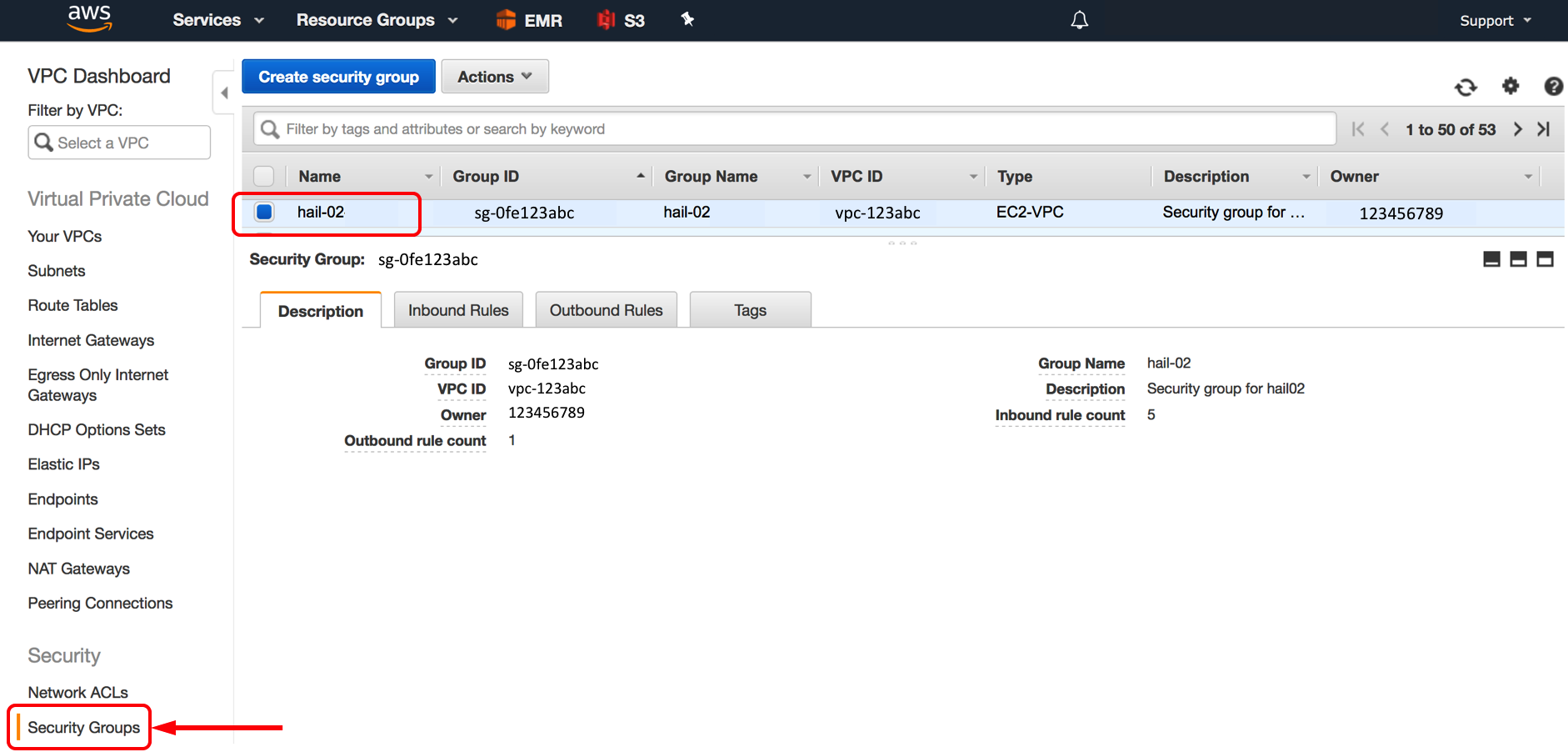The image size is (1568, 752).
Task: Open the Actions dropdown button
Action: click(495, 77)
